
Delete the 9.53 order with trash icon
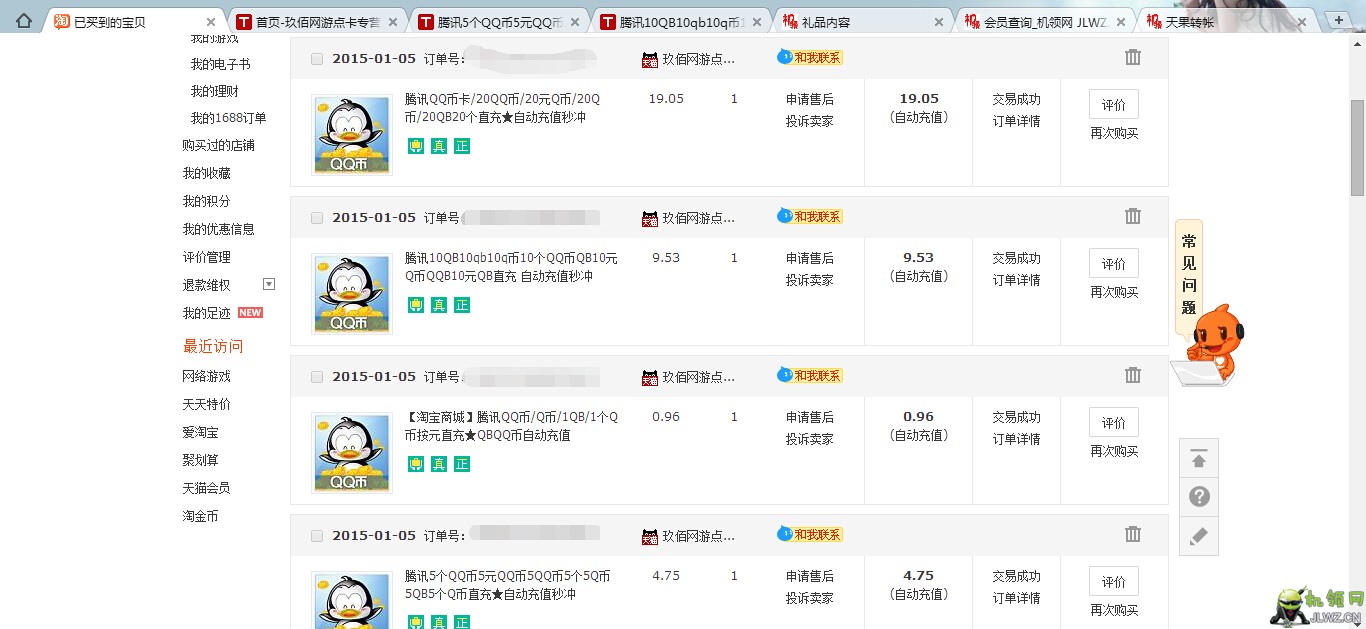[x=1133, y=216]
